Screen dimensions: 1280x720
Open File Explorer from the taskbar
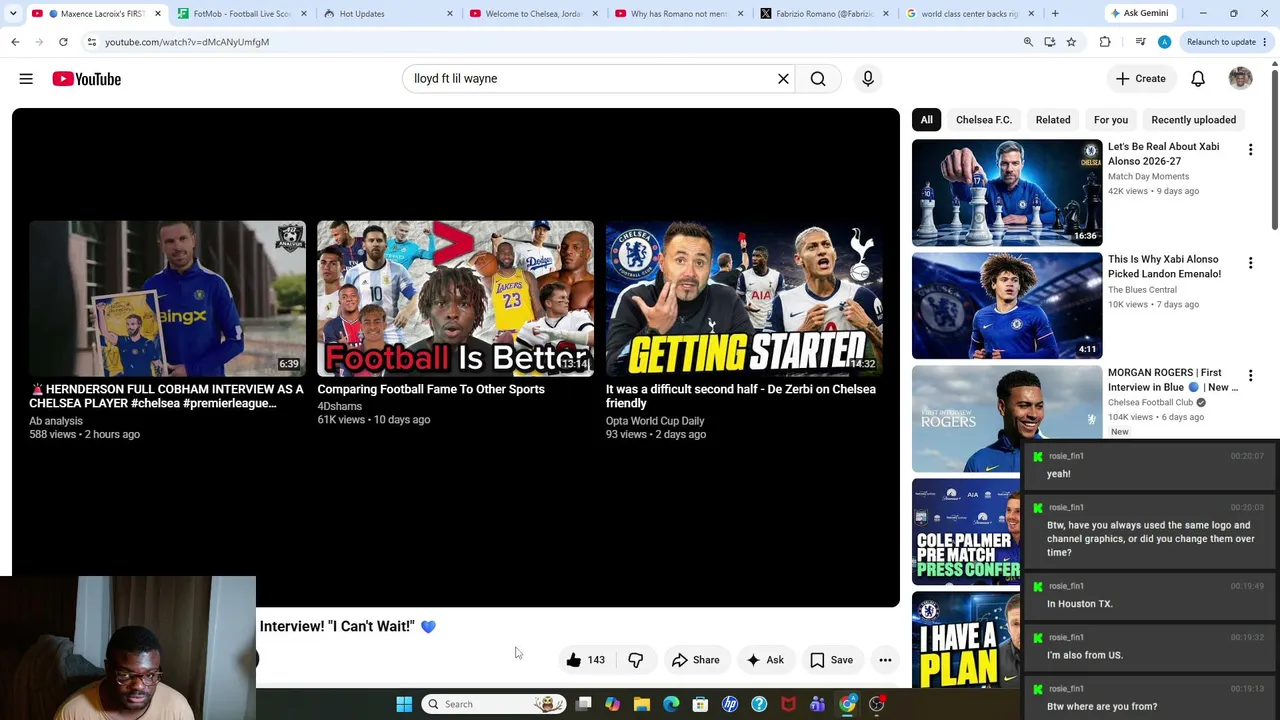pos(642,704)
